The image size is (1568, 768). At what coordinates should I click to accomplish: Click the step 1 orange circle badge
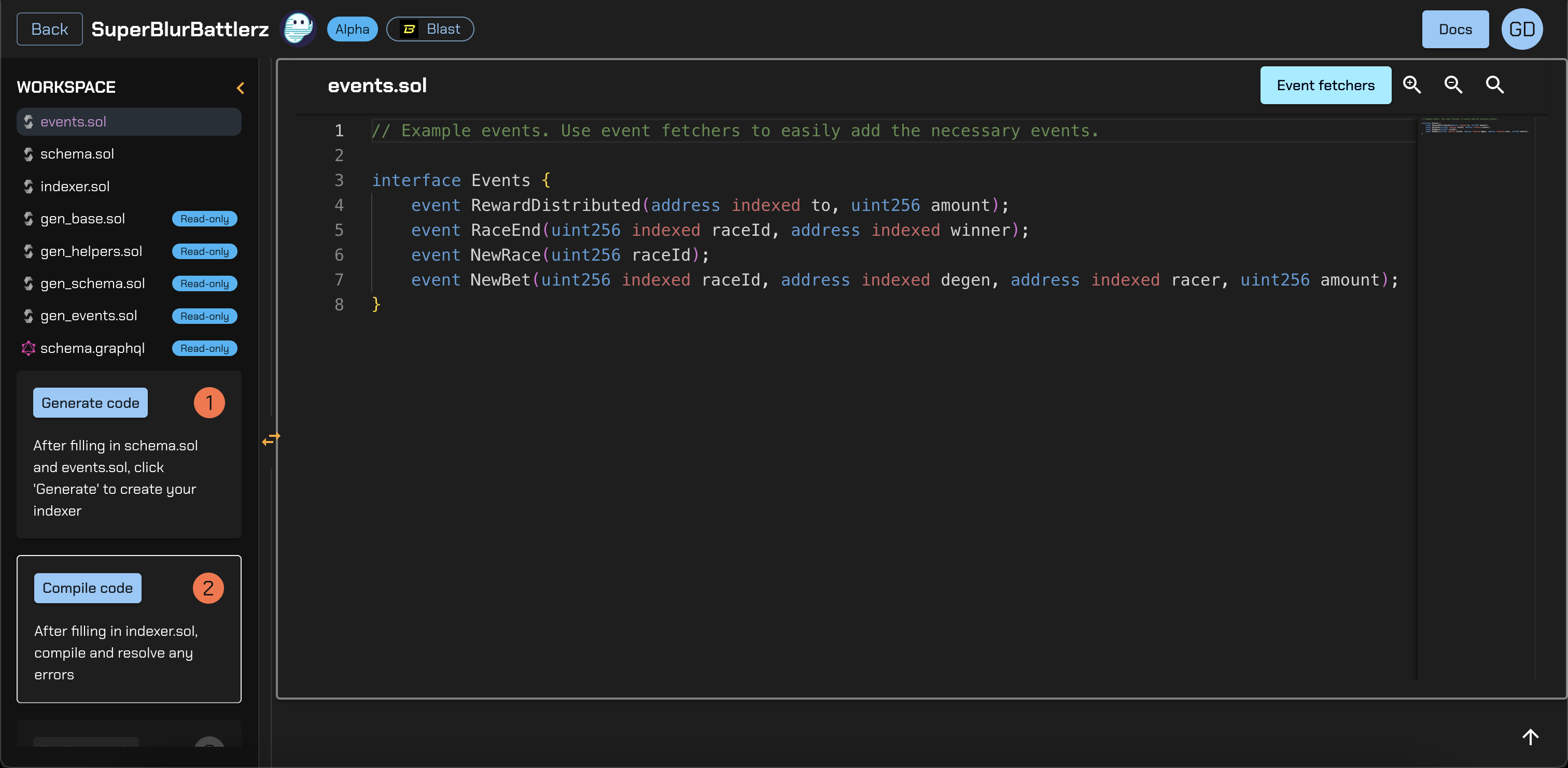(209, 403)
